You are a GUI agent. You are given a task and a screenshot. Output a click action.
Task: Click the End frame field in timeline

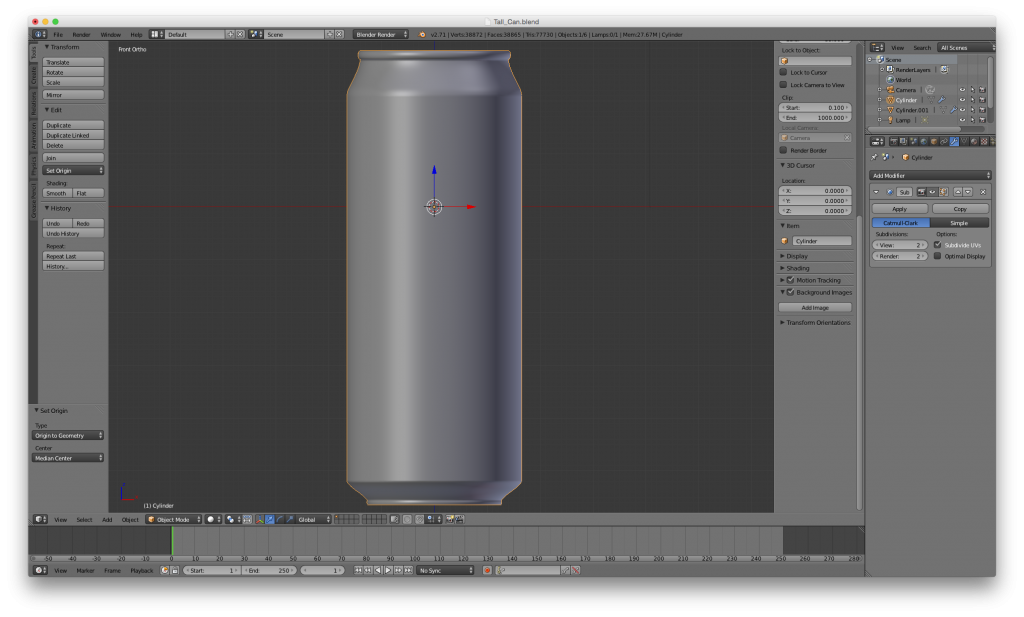tap(268, 570)
